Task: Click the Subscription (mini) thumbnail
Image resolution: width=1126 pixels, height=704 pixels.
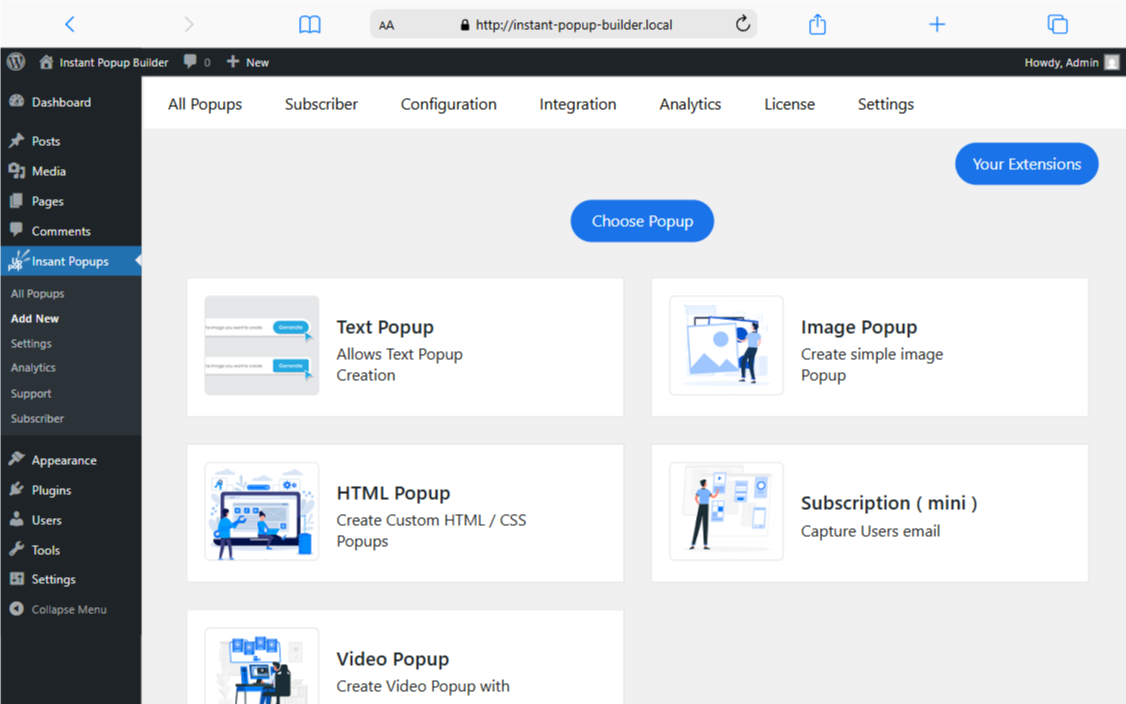Action: [726, 511]
